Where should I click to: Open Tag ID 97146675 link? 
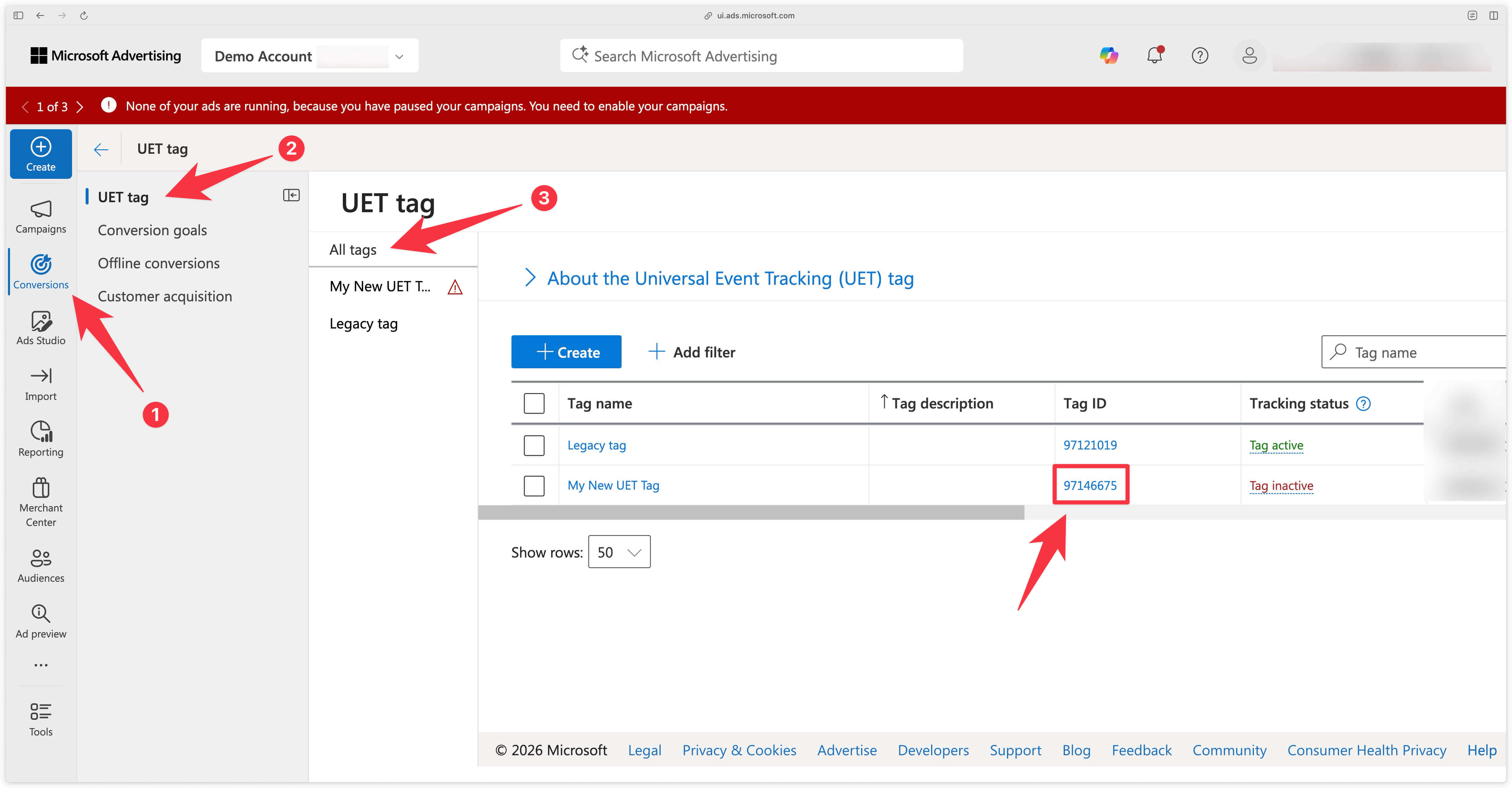1090,485
